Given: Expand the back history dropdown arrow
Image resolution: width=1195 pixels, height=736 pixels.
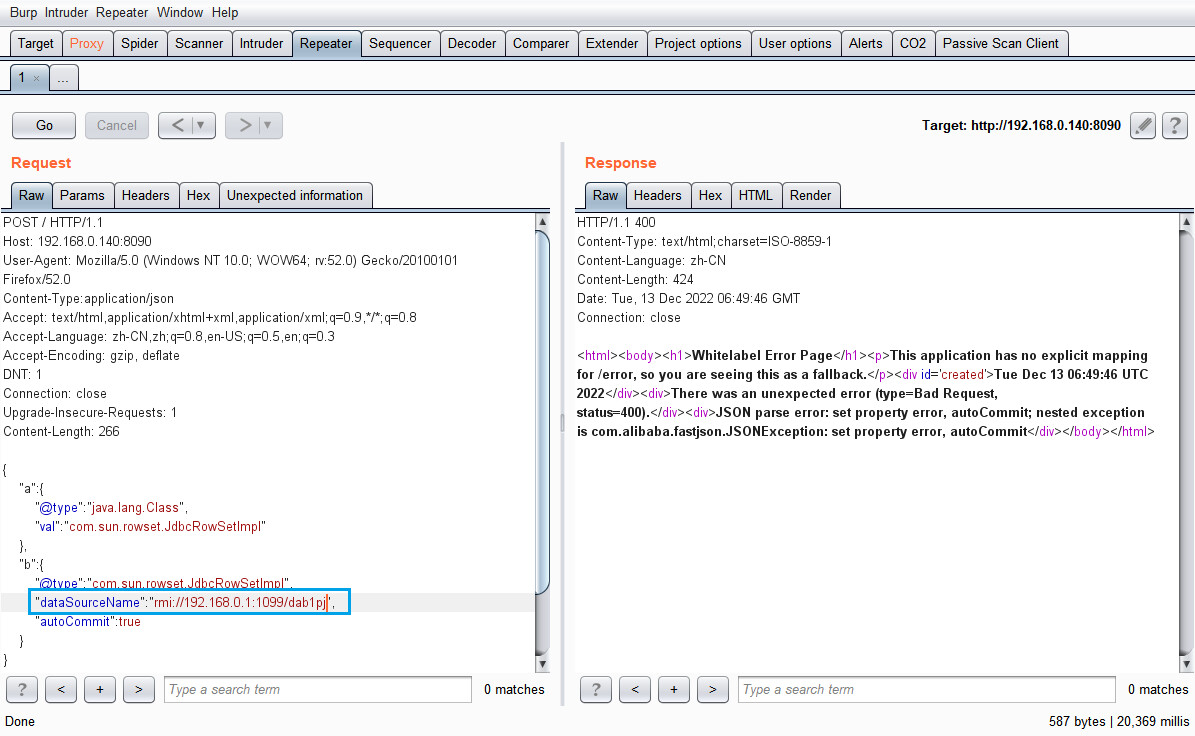Looking at the screenshot, I should [x=201, y=126].
